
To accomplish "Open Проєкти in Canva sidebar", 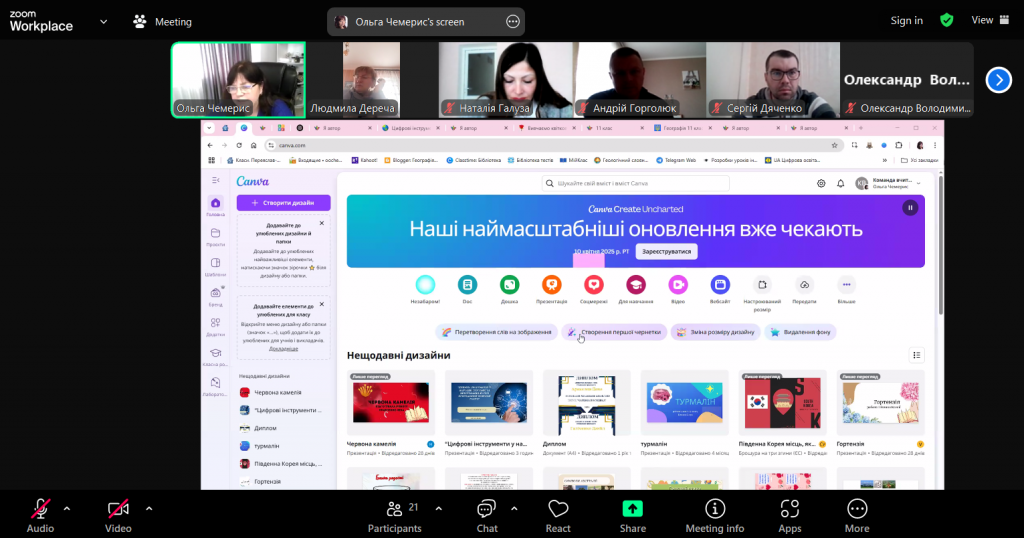I will [216, 237].
